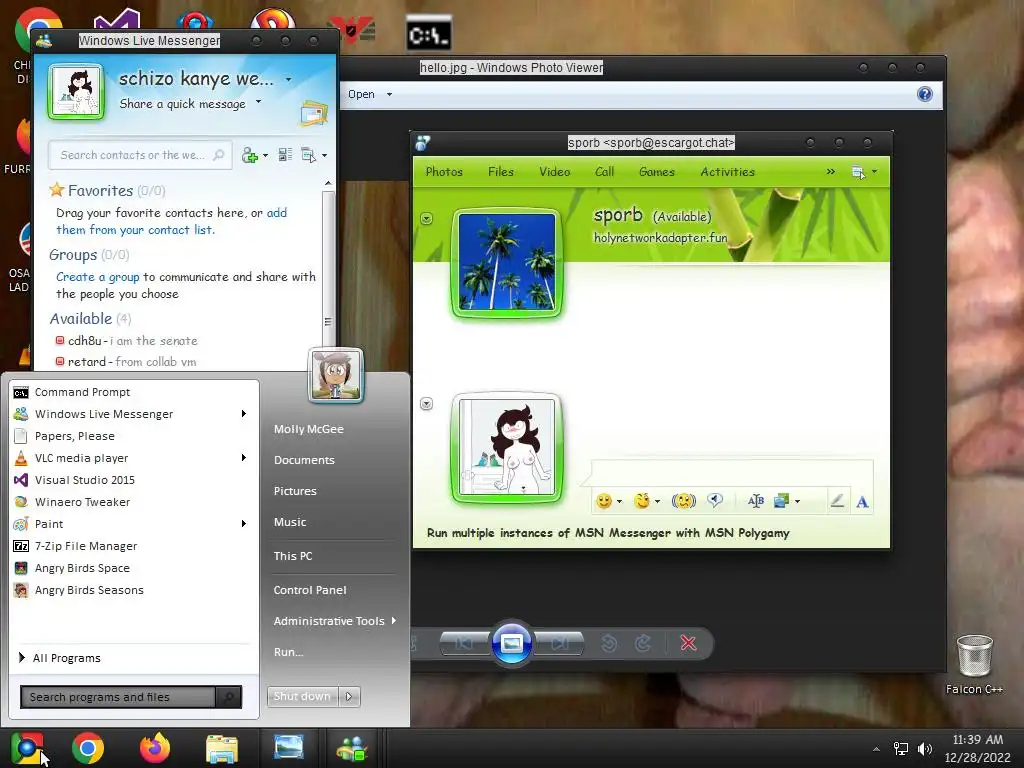Image resolution: width=1024 pixels, height=768 pixels.
Task: Open the command prompt desktop icon
Action: point(428,33)
